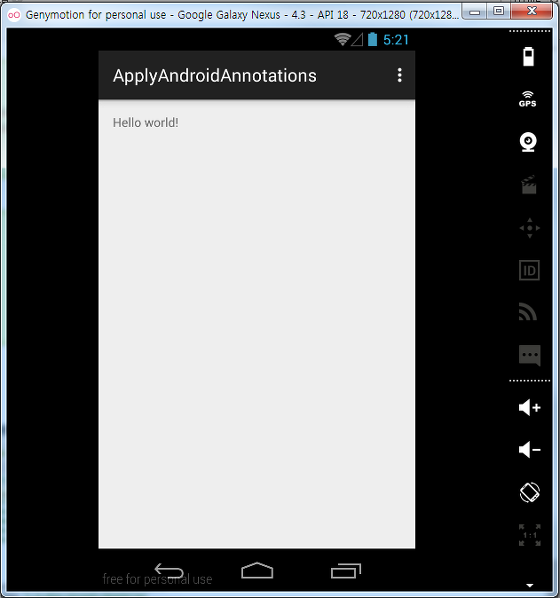Raise the volume with the speaker plus icon

pyautogui.click(x=530, y=408)
